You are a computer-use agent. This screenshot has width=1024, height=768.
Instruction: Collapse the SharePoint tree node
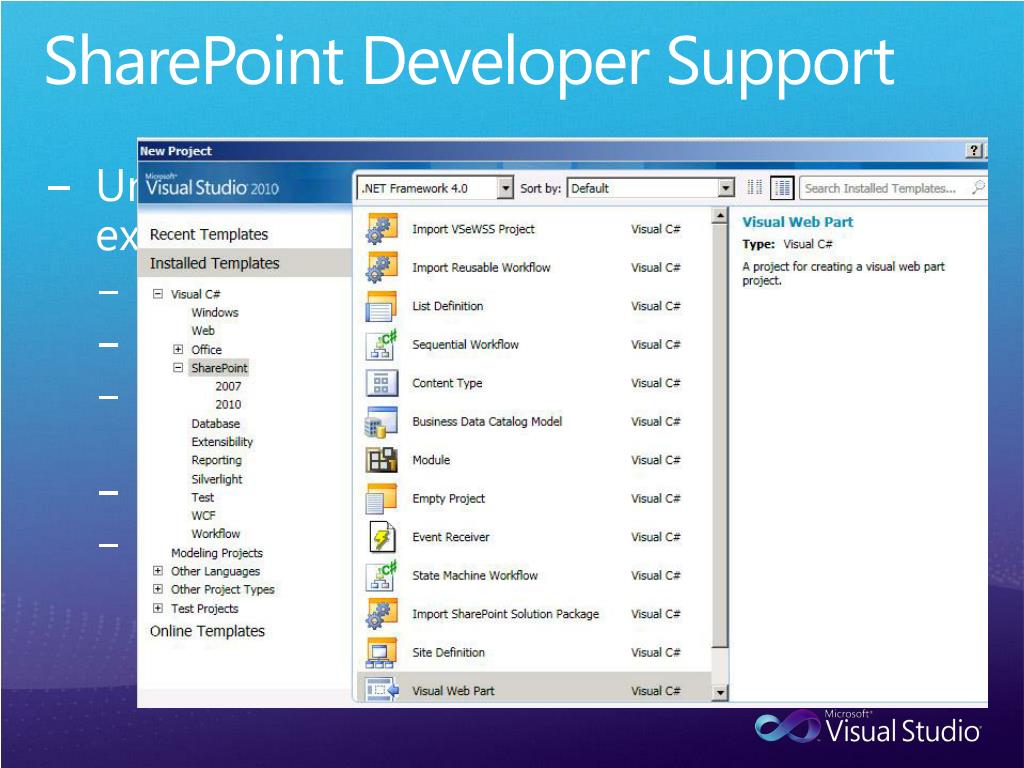point(178,368)
